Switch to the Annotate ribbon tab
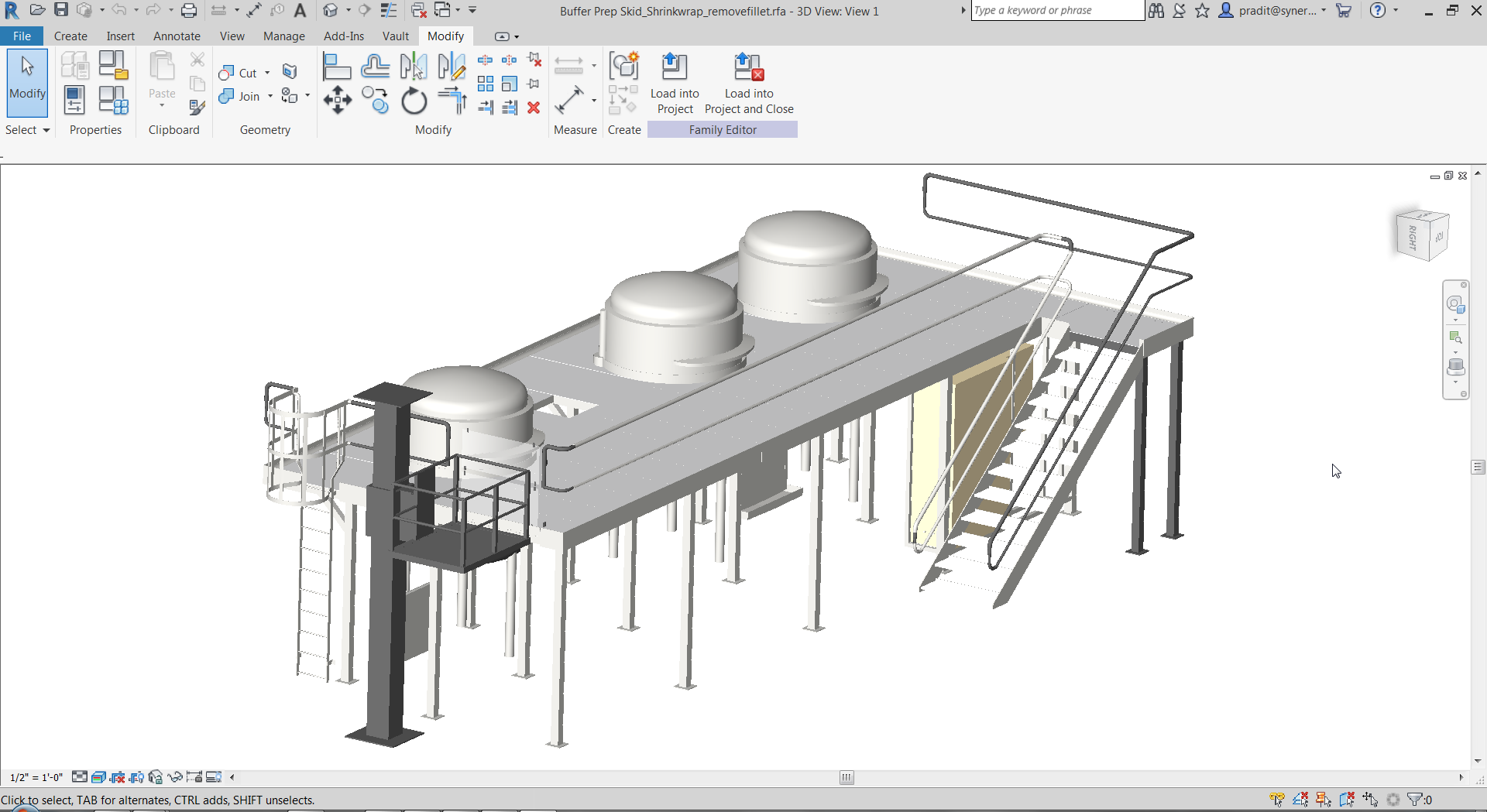 pos(177,36)
